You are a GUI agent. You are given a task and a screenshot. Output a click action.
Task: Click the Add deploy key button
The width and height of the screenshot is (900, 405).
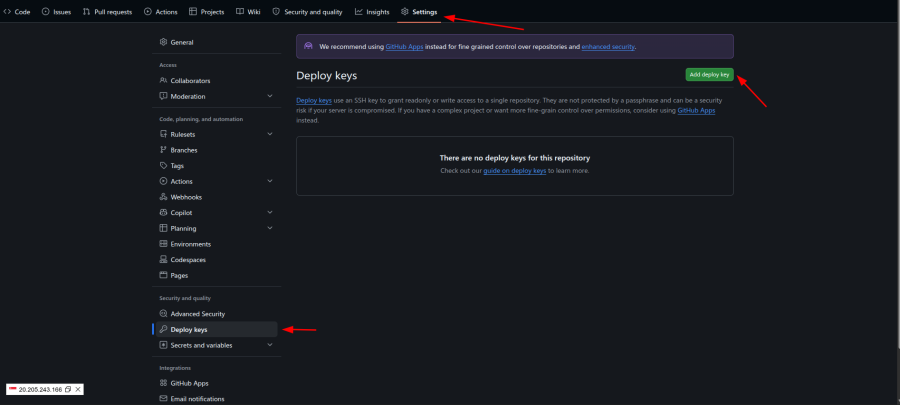click(x=709, y=75)
